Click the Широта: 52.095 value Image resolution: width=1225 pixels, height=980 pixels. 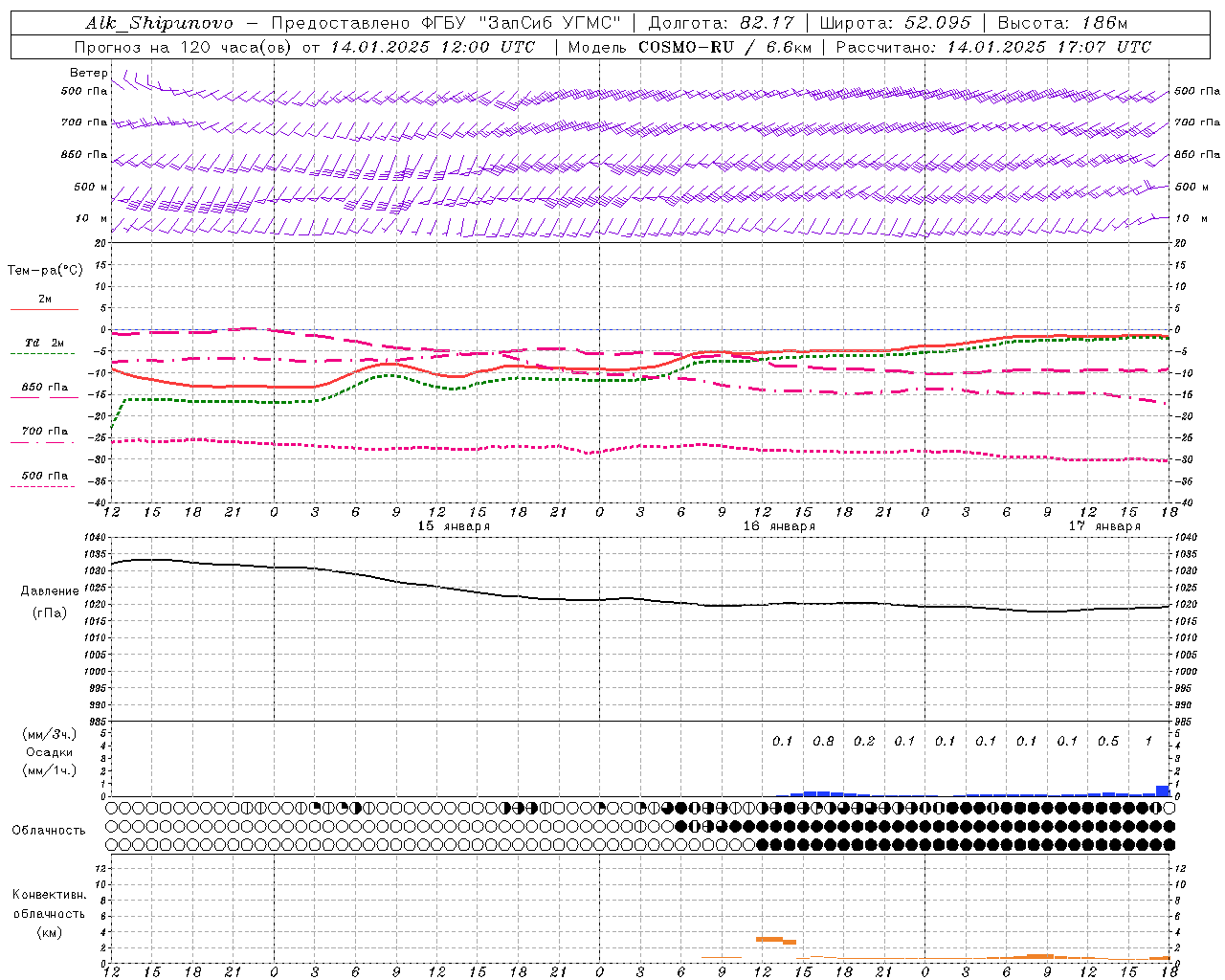pyautogui.click(x=896, y=23)
